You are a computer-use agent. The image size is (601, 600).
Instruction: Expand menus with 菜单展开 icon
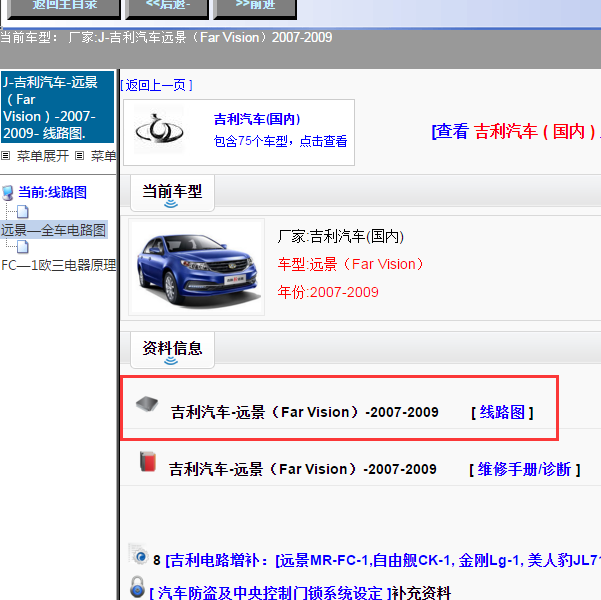click(x=5, y=155)
